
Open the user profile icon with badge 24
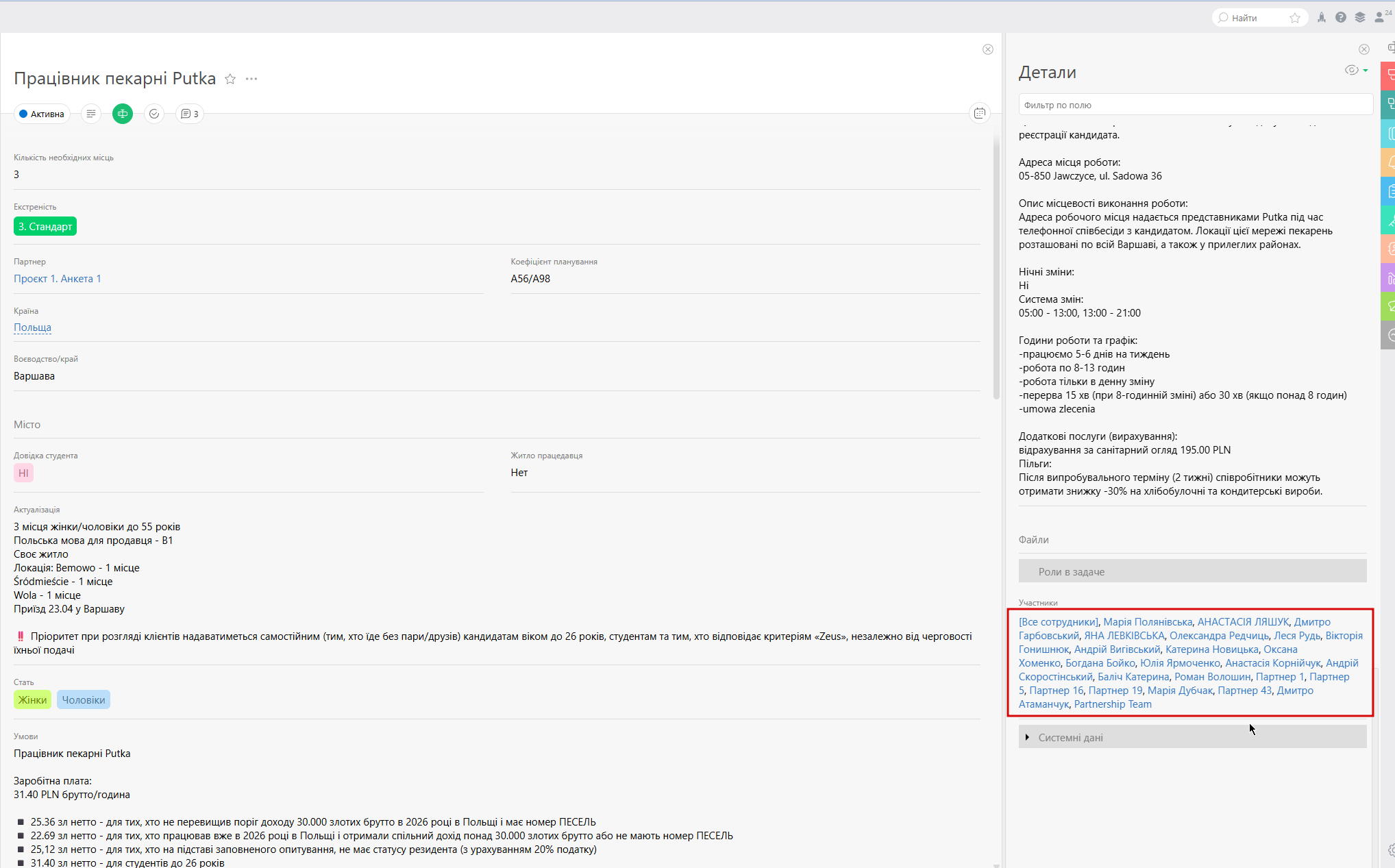1380,17
